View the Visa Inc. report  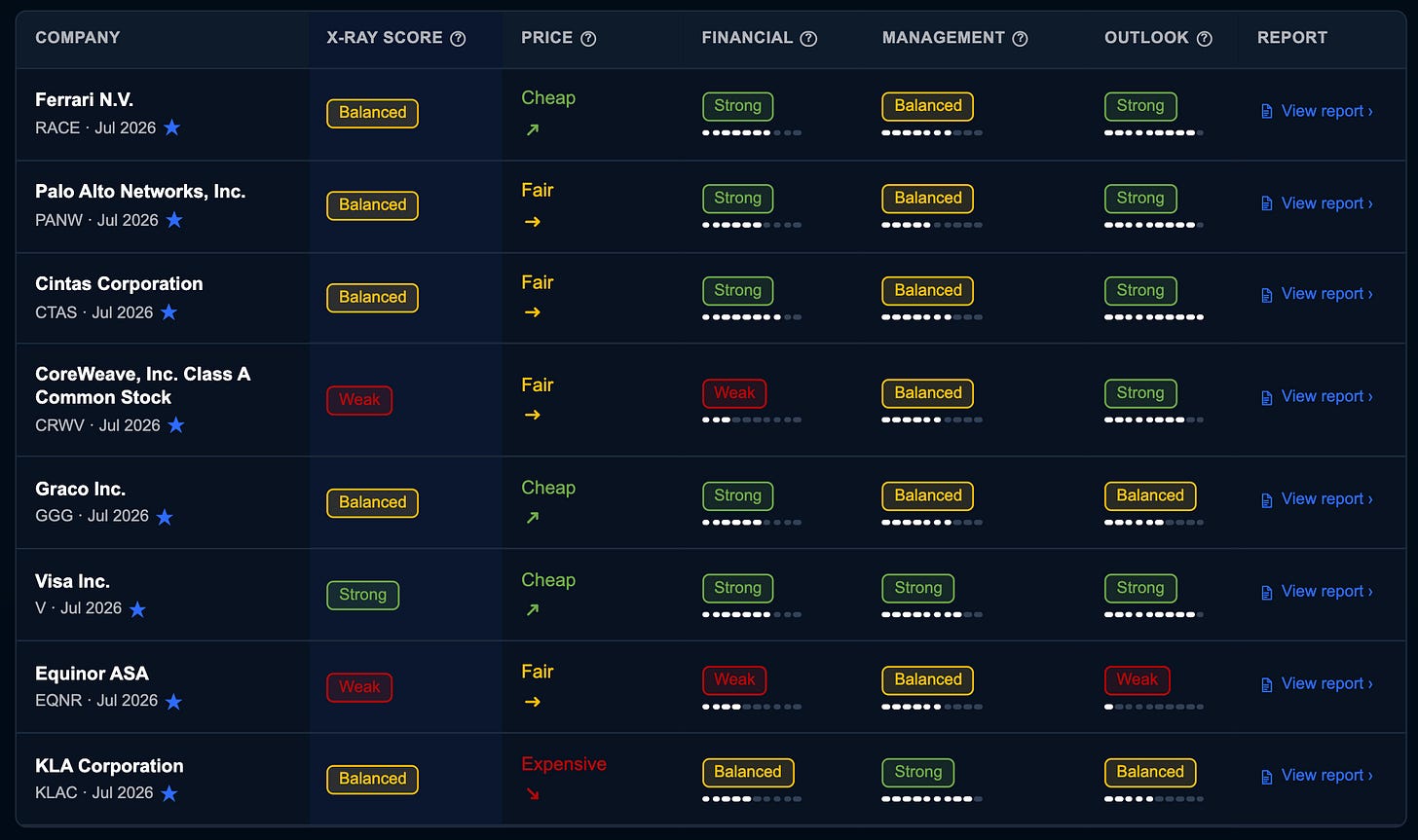[1317, 591]
